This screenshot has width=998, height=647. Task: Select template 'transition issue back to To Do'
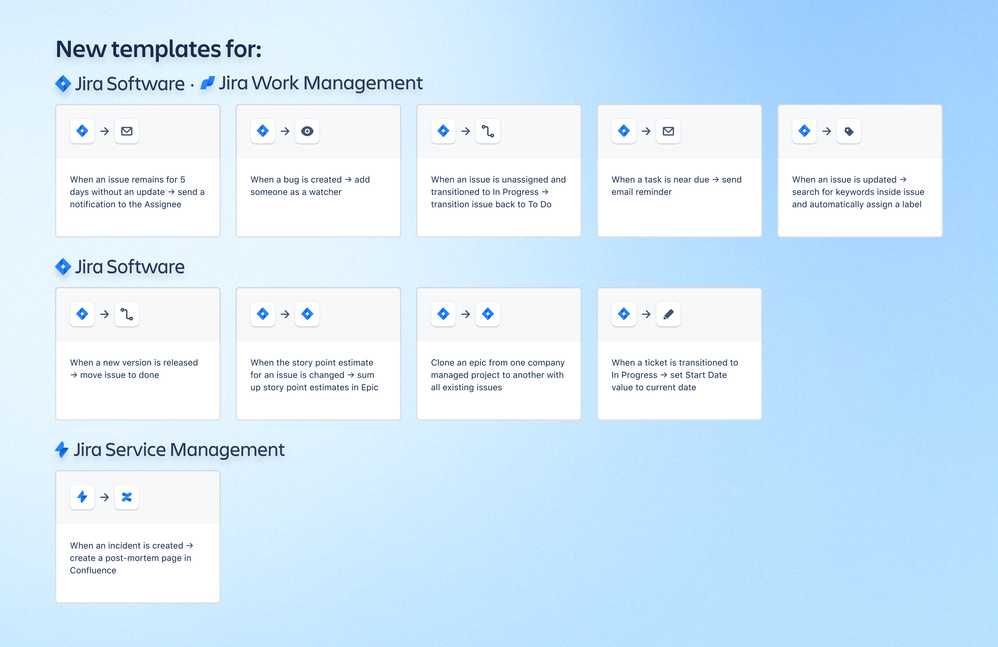tap(499, 170)
